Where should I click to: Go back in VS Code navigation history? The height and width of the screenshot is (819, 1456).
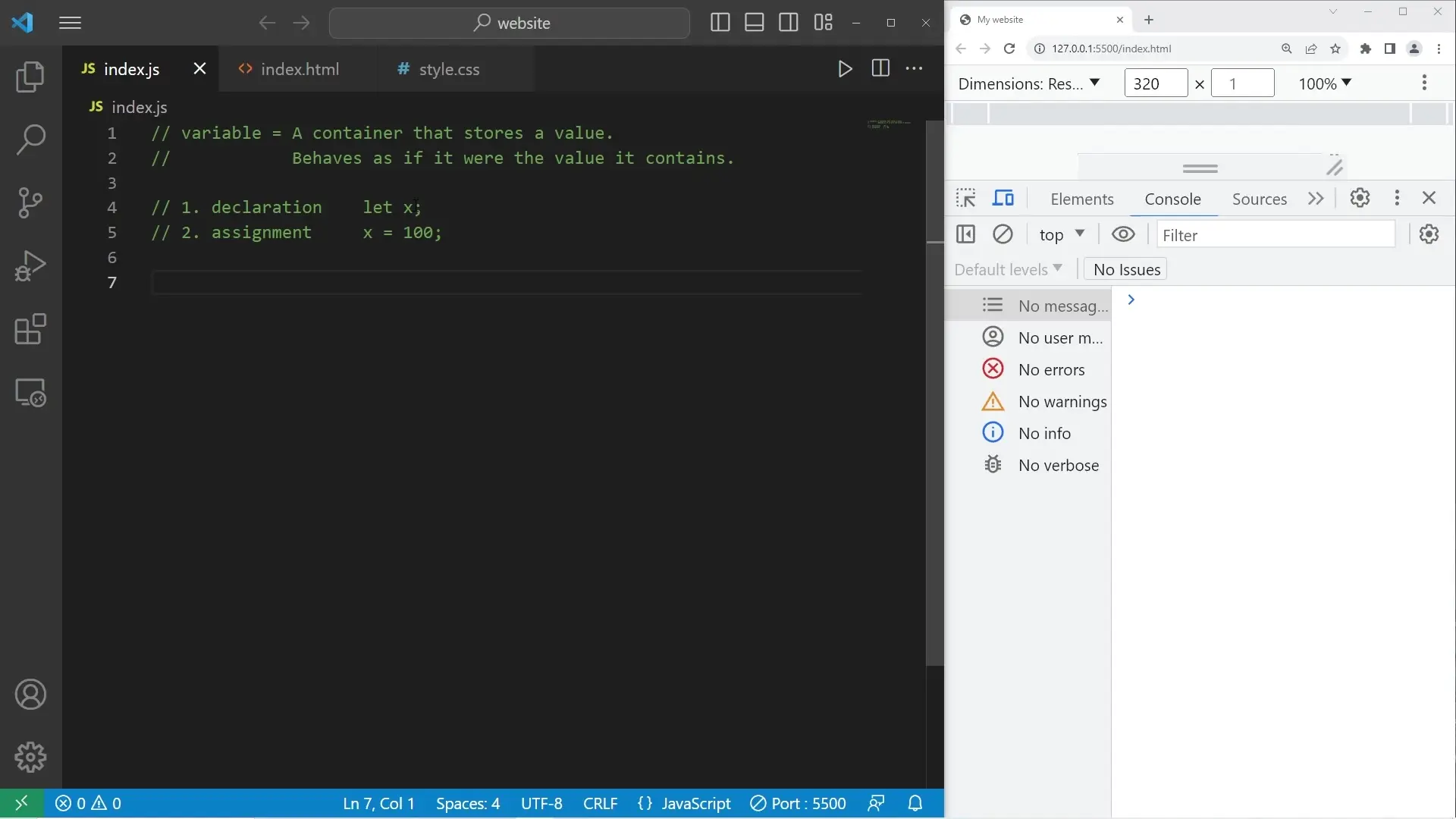coord(267,23)
